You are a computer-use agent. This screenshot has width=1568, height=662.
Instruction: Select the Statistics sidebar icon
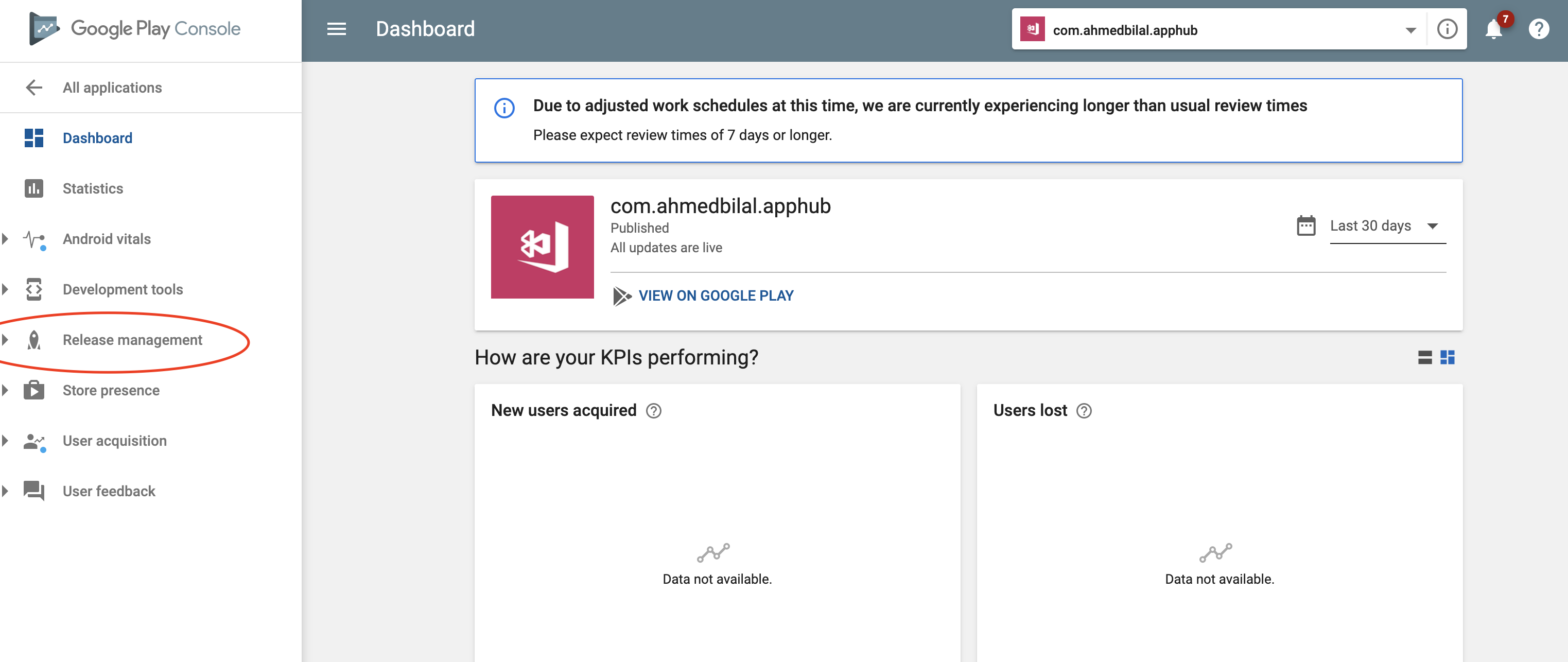click(33, 188)
